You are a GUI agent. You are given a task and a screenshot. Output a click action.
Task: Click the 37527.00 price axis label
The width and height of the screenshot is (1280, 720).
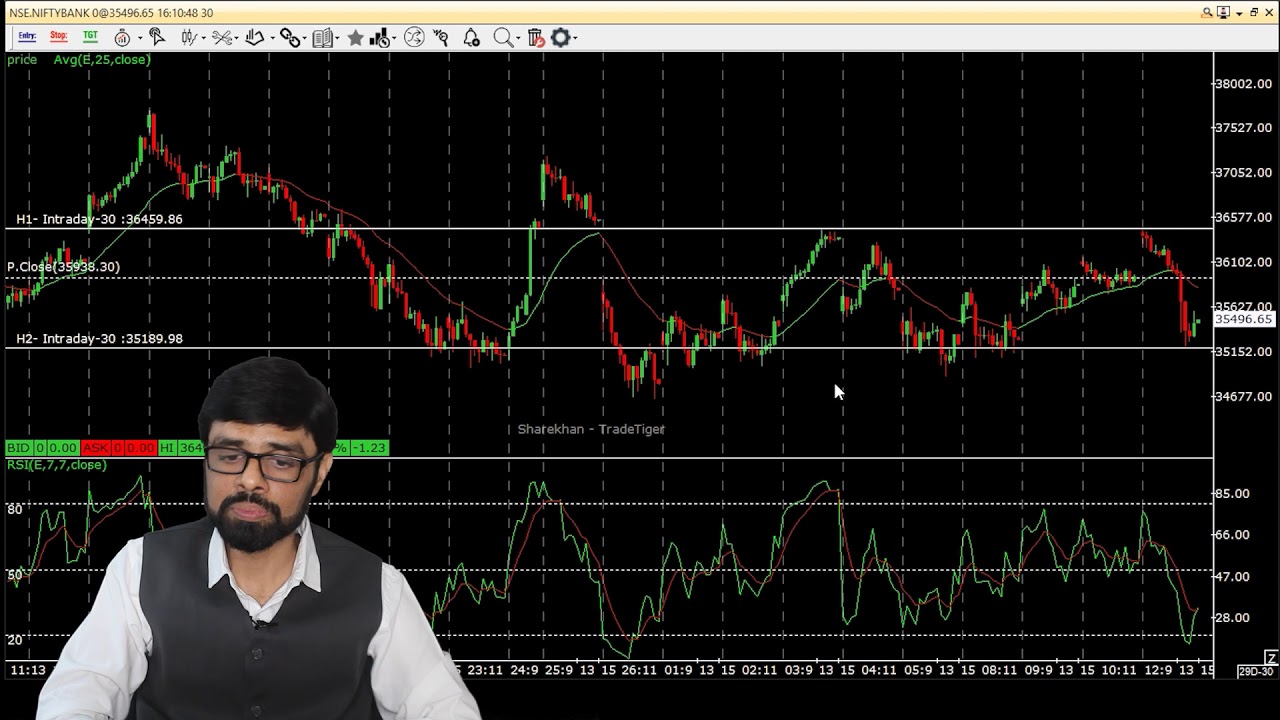1244,128
